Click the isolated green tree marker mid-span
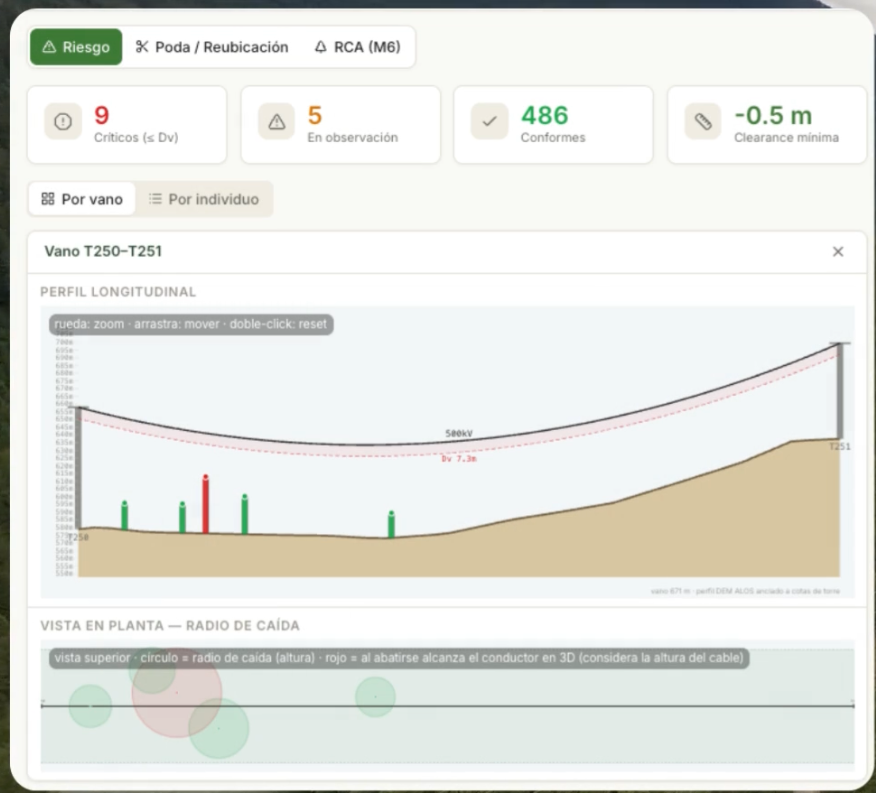876x793 pixels. (x=391, y=524)
